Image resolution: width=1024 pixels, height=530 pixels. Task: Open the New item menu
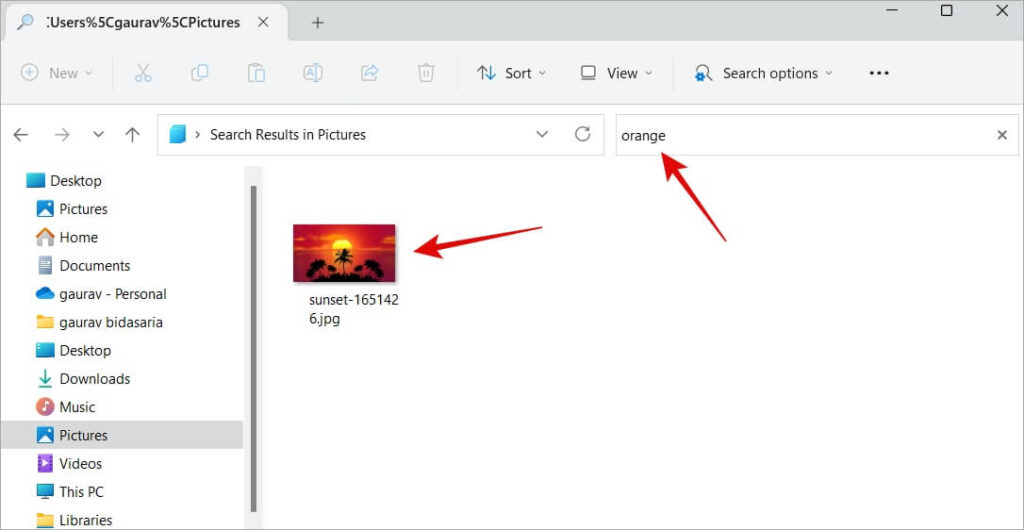[x=56, y=72]
